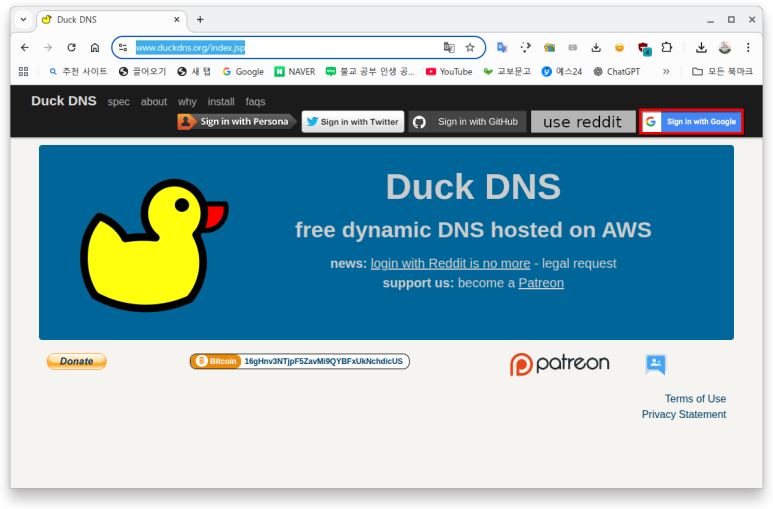Open the 교보문고 bookmark
The height and width of the screenshot is (509, 773).
[507, 72]
